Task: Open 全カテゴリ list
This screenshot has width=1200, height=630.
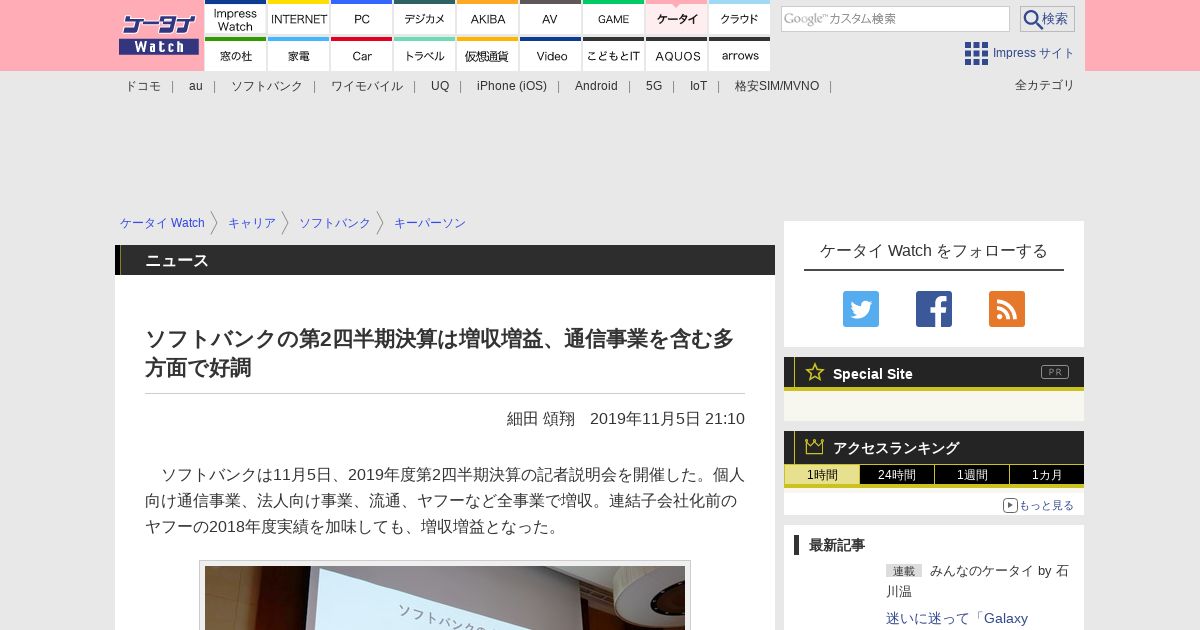Action: coord(1045,85)
